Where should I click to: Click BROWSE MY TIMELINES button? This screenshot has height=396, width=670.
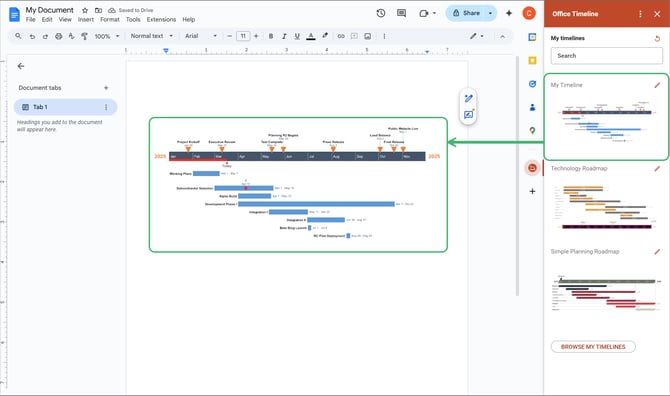[593, 346]
